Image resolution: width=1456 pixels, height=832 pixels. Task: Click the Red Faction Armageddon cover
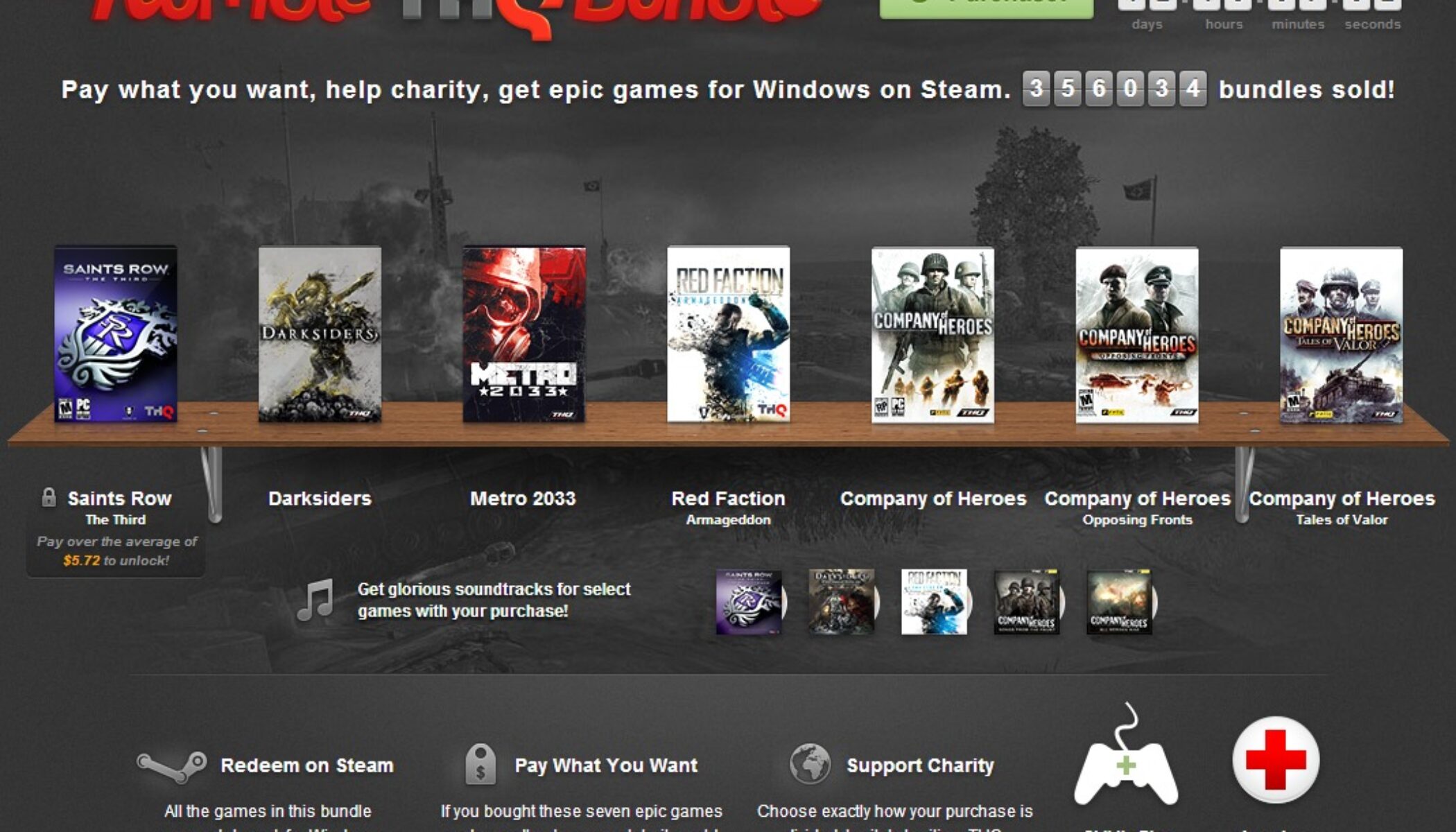pos(729,334)
